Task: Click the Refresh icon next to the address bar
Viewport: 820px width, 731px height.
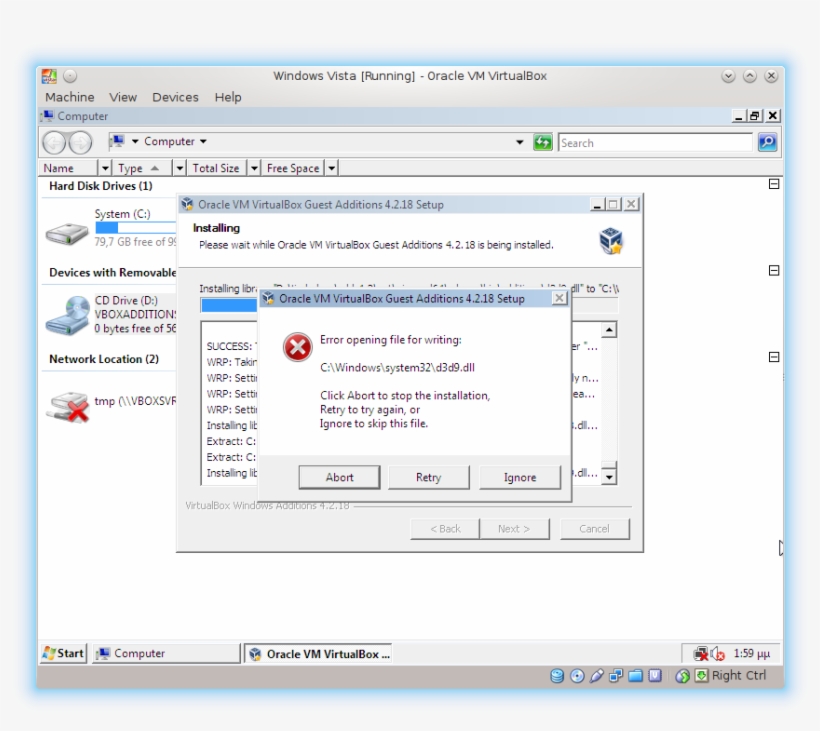Action: (x=543, y=142)
